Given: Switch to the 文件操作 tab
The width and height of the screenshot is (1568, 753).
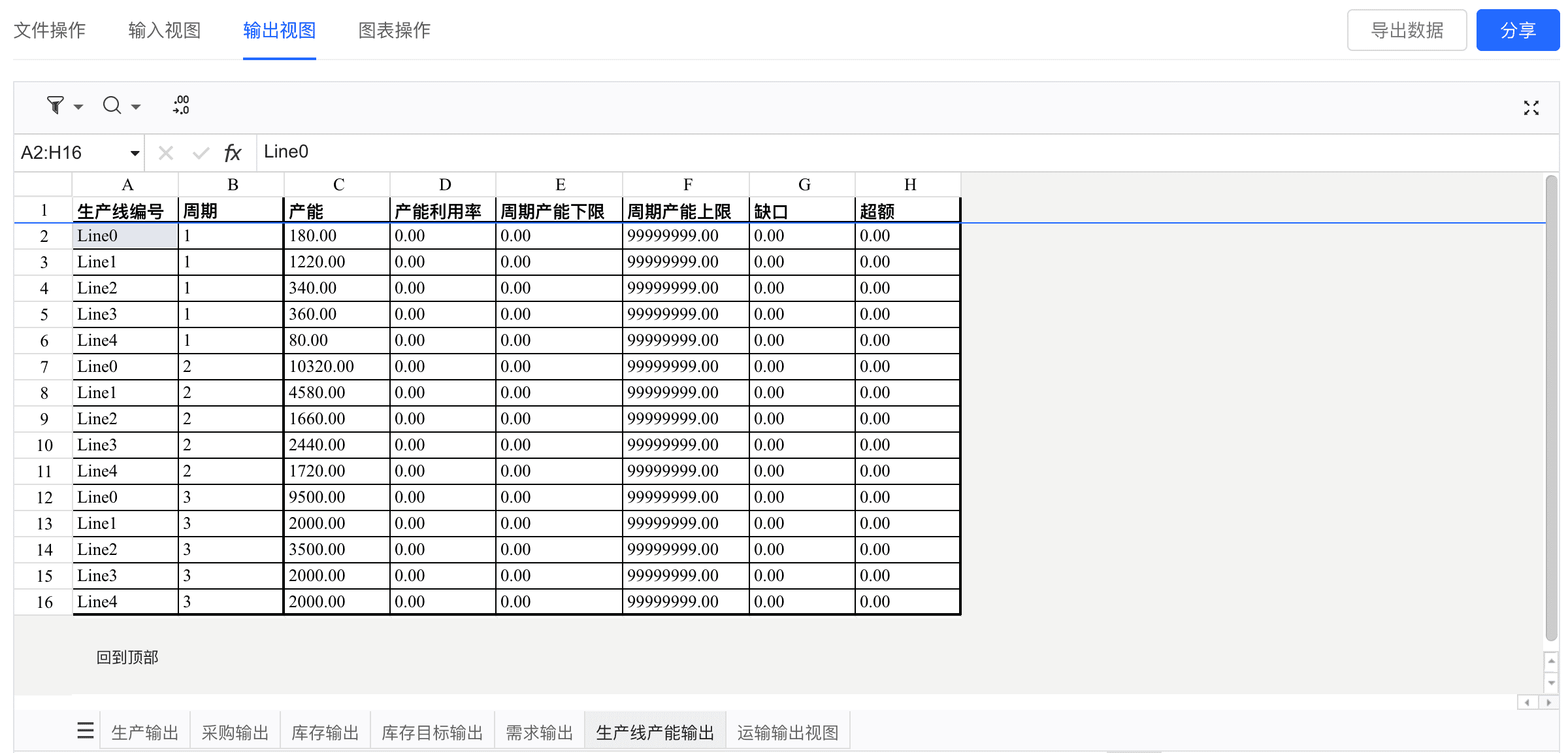Looking at the screenshot, I should (x=50, y=30).
